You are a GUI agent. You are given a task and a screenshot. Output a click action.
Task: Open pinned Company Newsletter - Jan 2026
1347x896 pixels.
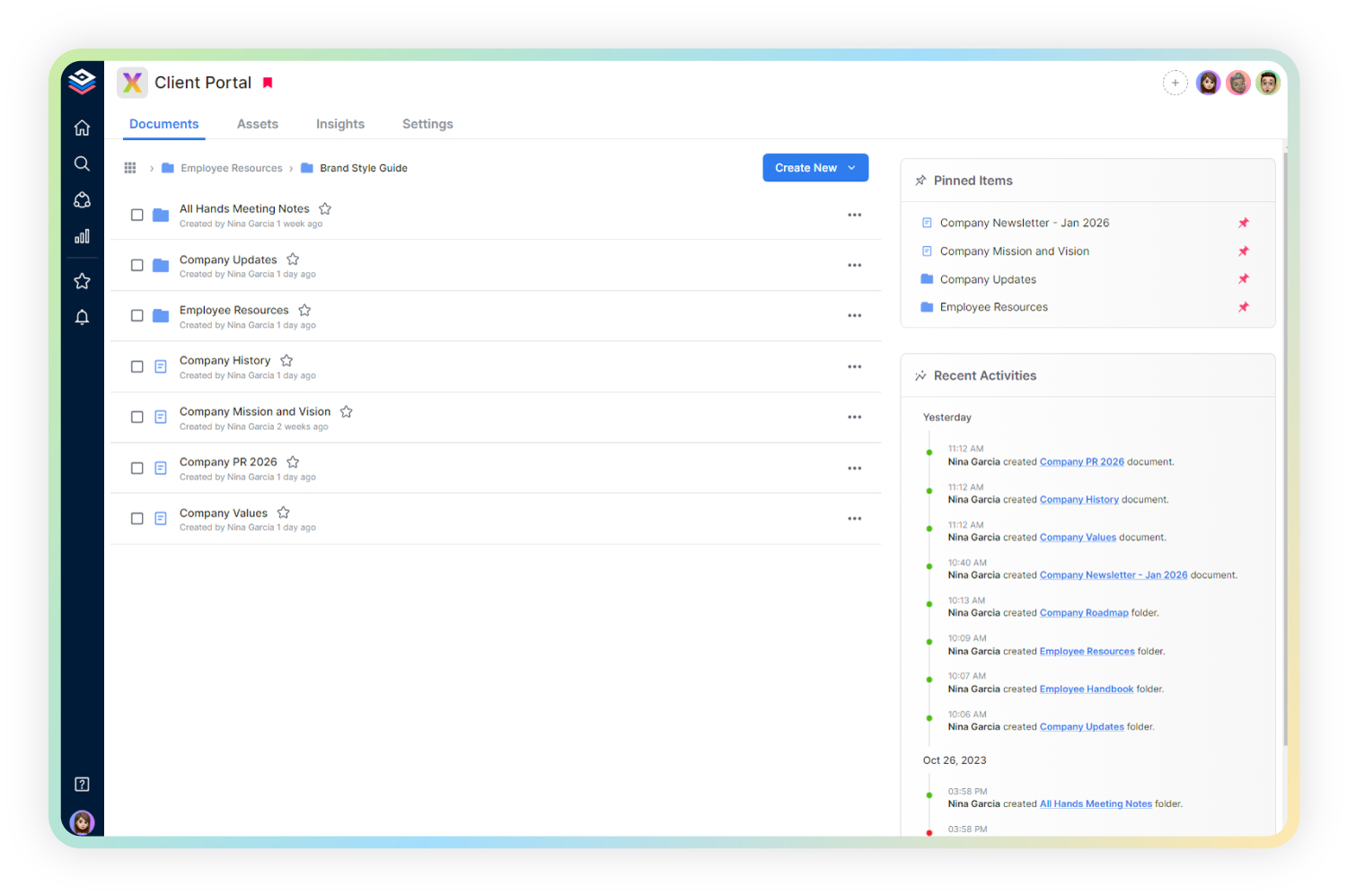tap(1025, 223)
